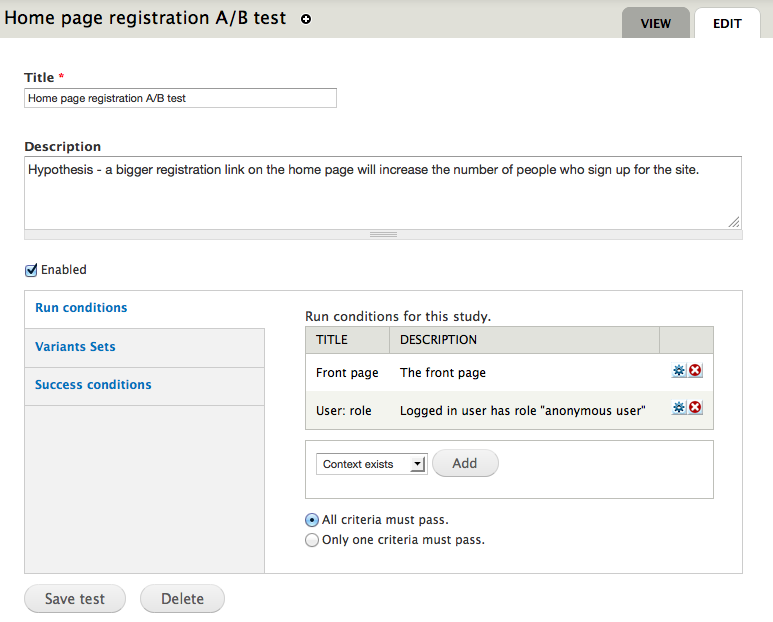Image resolution: width=773 pixels, height=622 pixels.
Task: Click the plus shortcut icon beside page title
Action: (x=306, y=19)
